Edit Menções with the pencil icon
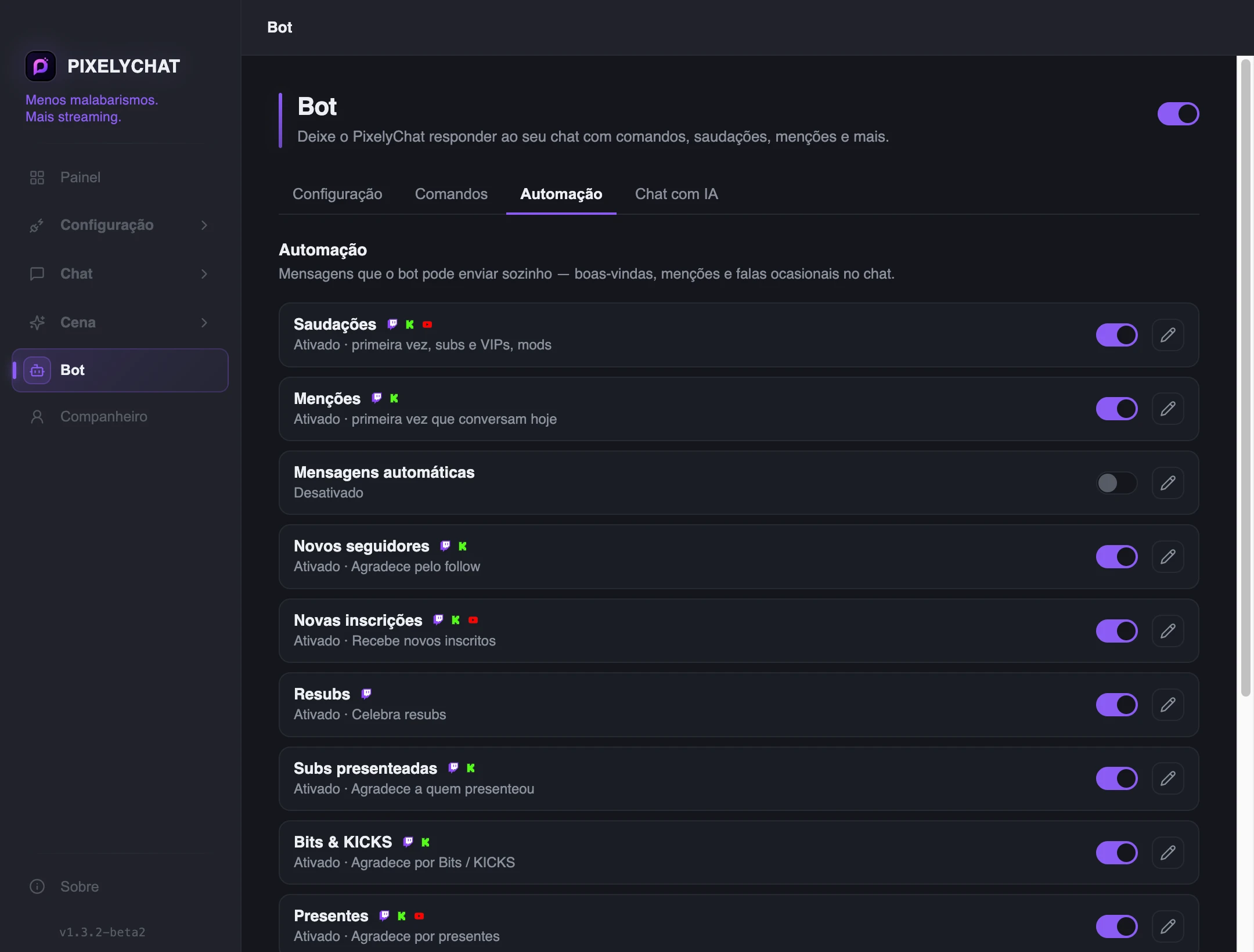This screenshot has width=1254, height=952. (x=1168, y=409)
